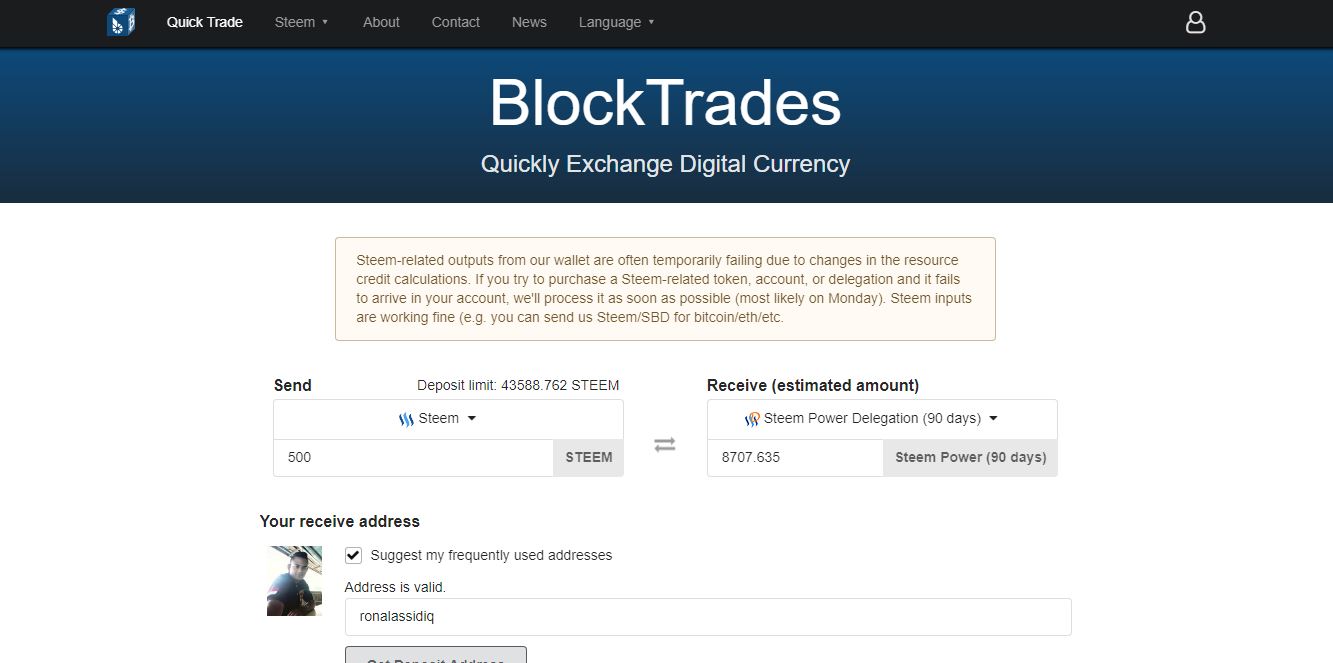Click the STEEM unit label beside send amount
The width and height of the screenshot is (1333, 663).
click(589, 457)
